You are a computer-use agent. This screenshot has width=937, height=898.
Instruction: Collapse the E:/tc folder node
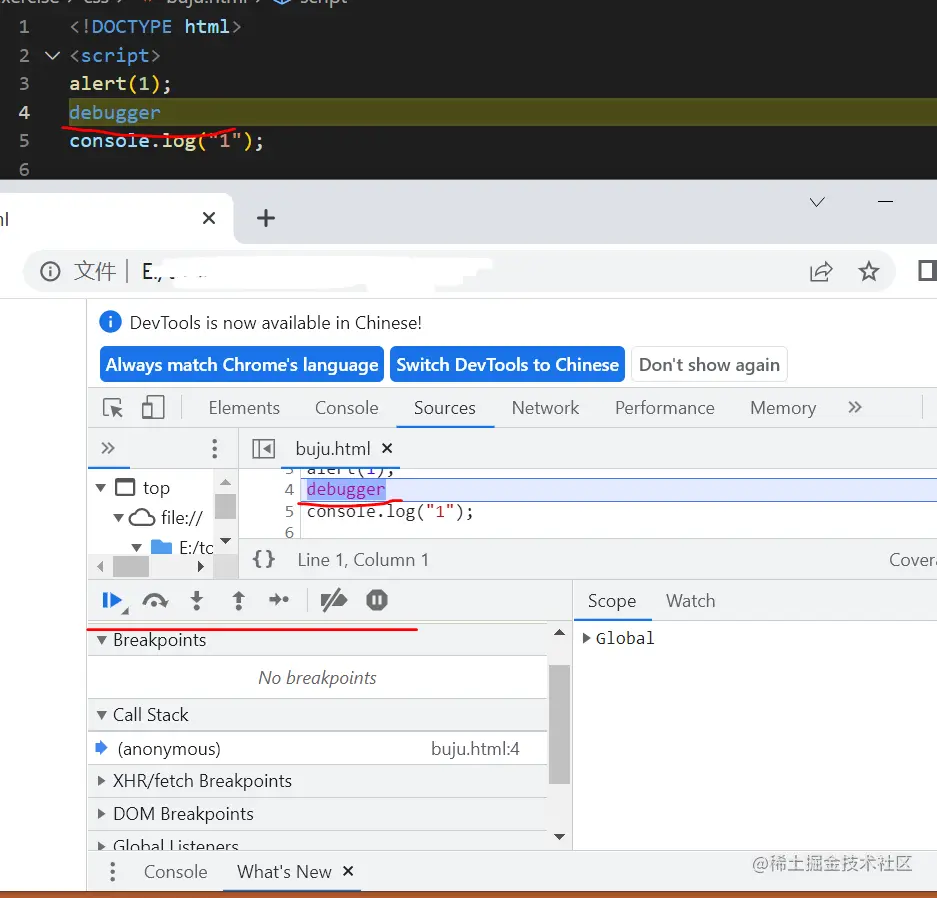coord(136,547)
